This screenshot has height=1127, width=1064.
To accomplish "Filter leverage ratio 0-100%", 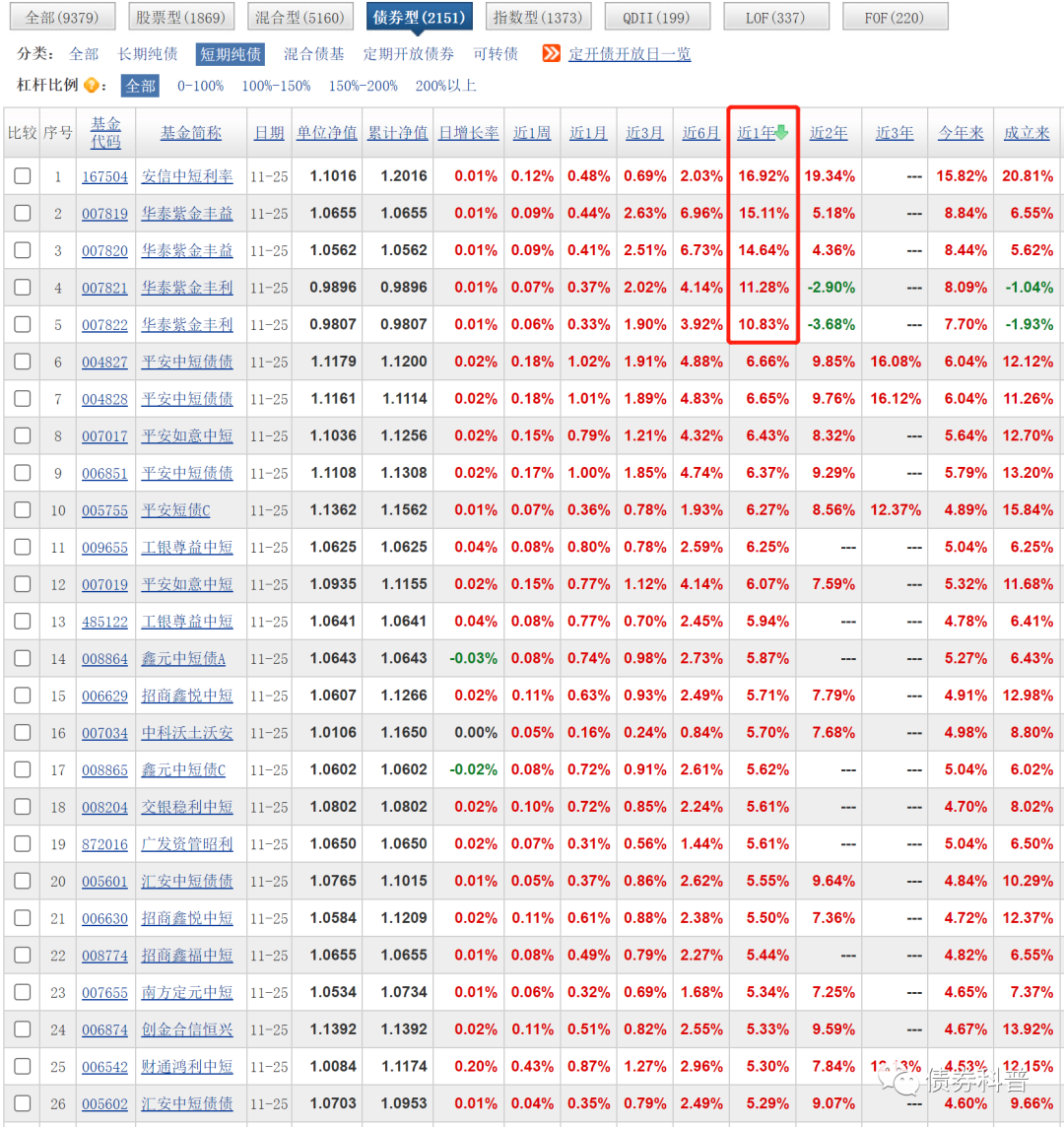I will (201, 87).
